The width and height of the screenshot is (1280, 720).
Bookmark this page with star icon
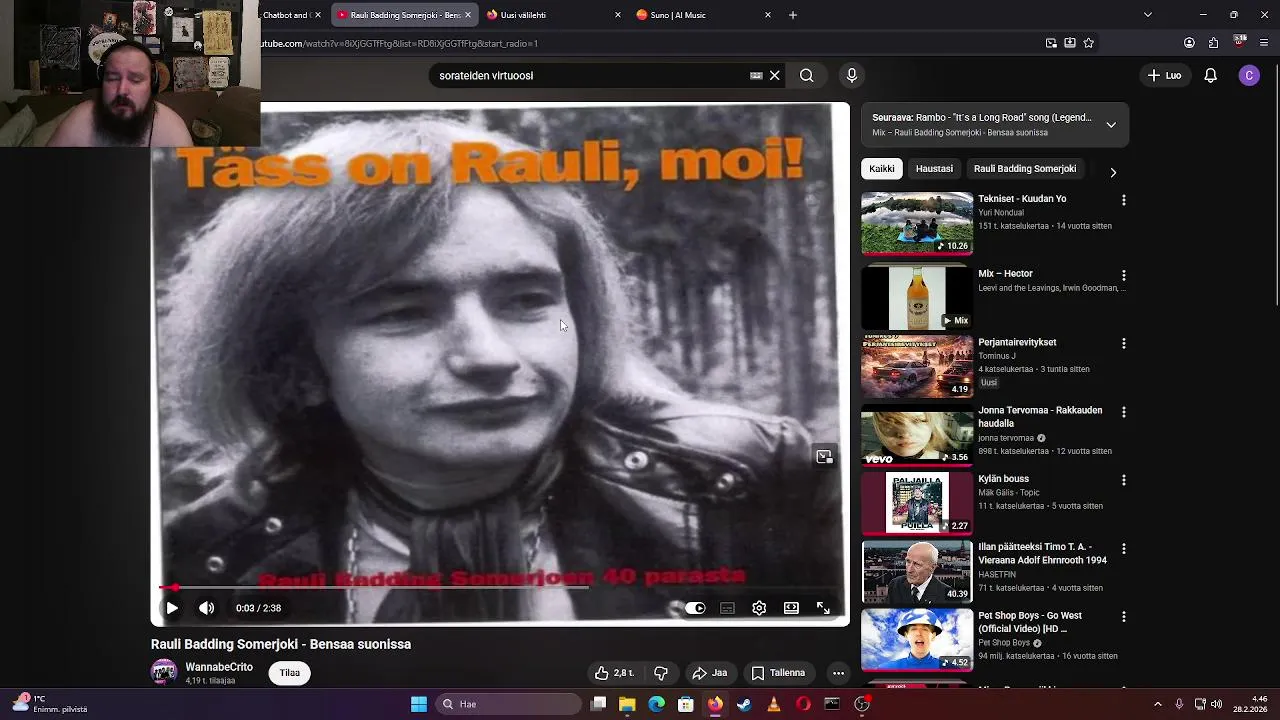tap(1089, 43)
